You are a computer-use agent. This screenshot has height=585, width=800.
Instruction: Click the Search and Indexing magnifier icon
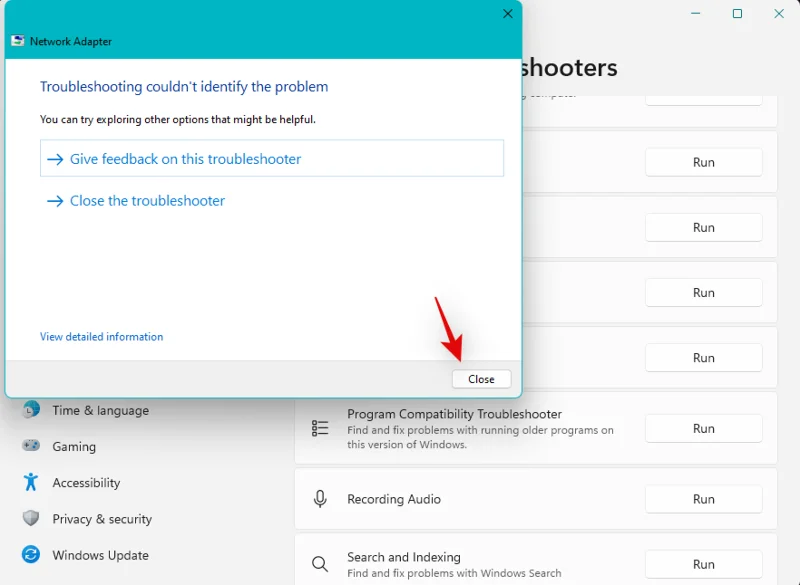pyautogui.click(x=320, y=564)
